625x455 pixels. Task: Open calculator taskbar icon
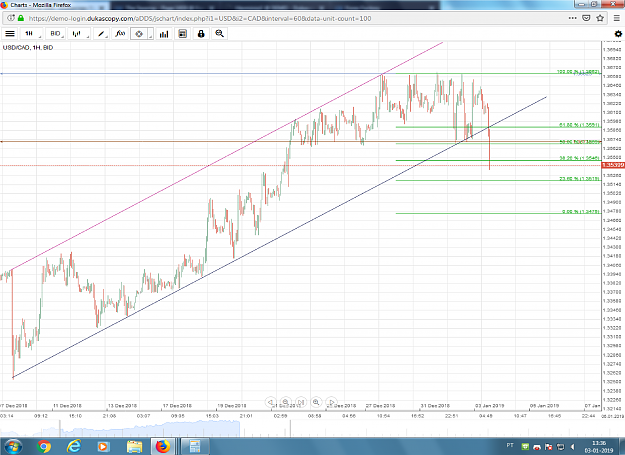[195, 447]
